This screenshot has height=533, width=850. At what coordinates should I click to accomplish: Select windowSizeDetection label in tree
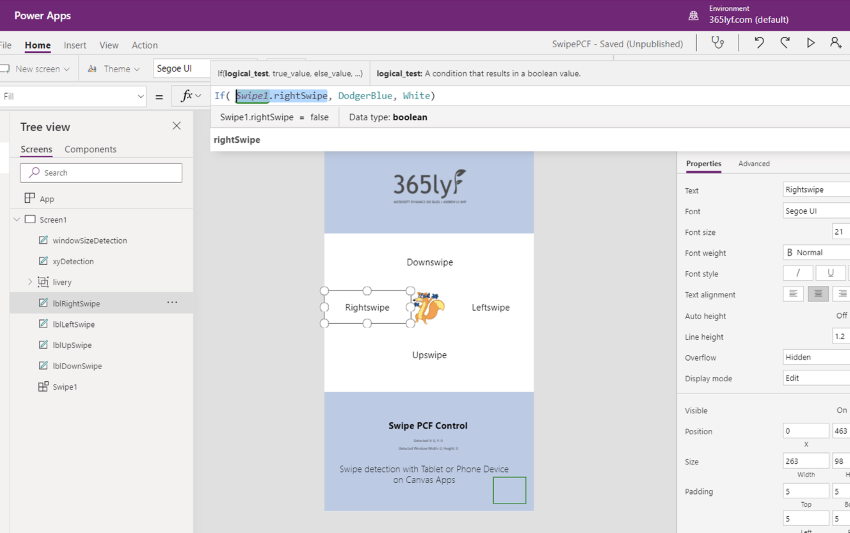point(89,240)
